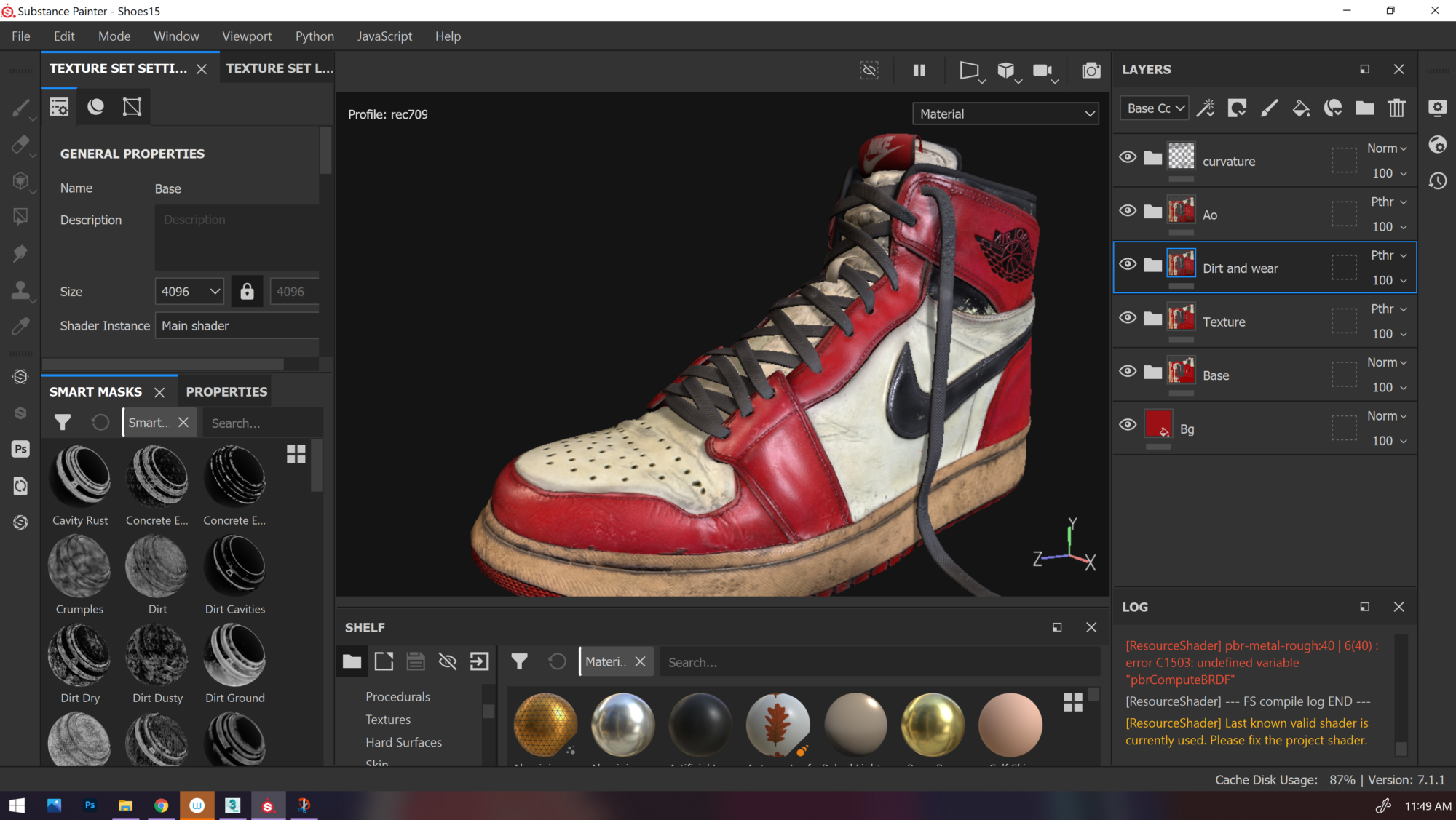Open the Size 4096 dropdown
Screen dimensions: 1456x820
[x=190, y=291]
